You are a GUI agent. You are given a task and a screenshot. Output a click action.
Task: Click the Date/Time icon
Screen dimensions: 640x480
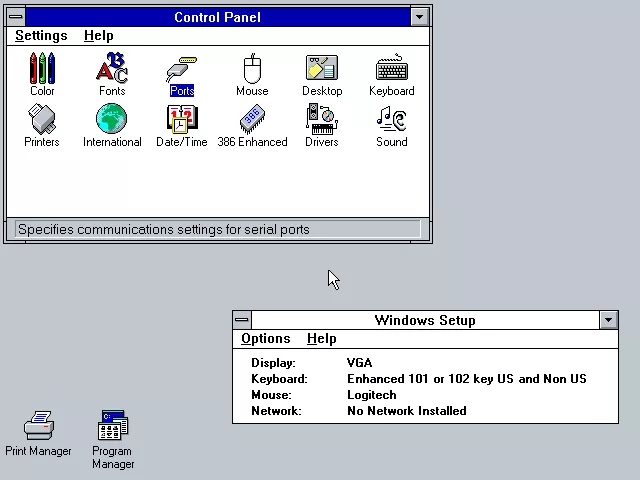coord(182,121)
